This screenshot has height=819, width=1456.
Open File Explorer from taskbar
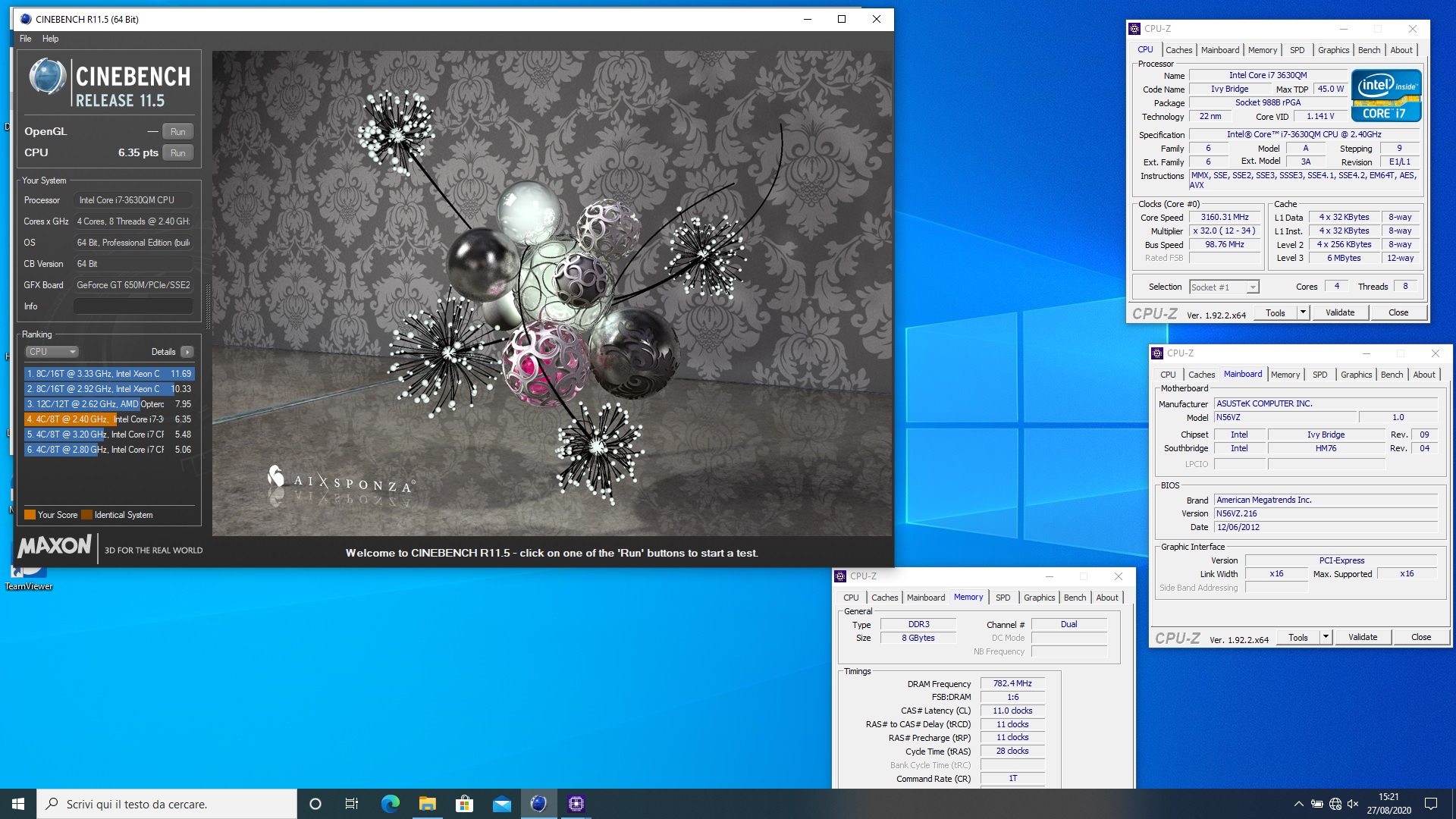tap(427, 804)
